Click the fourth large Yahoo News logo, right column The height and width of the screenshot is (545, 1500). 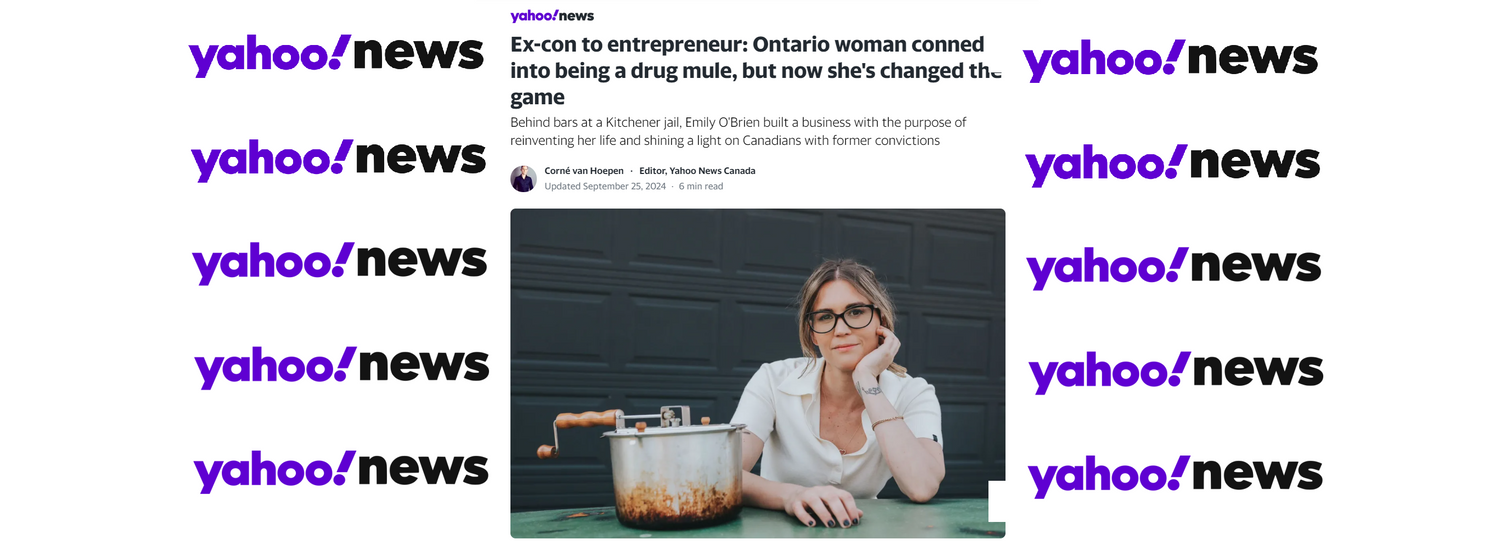(1175, 372)
